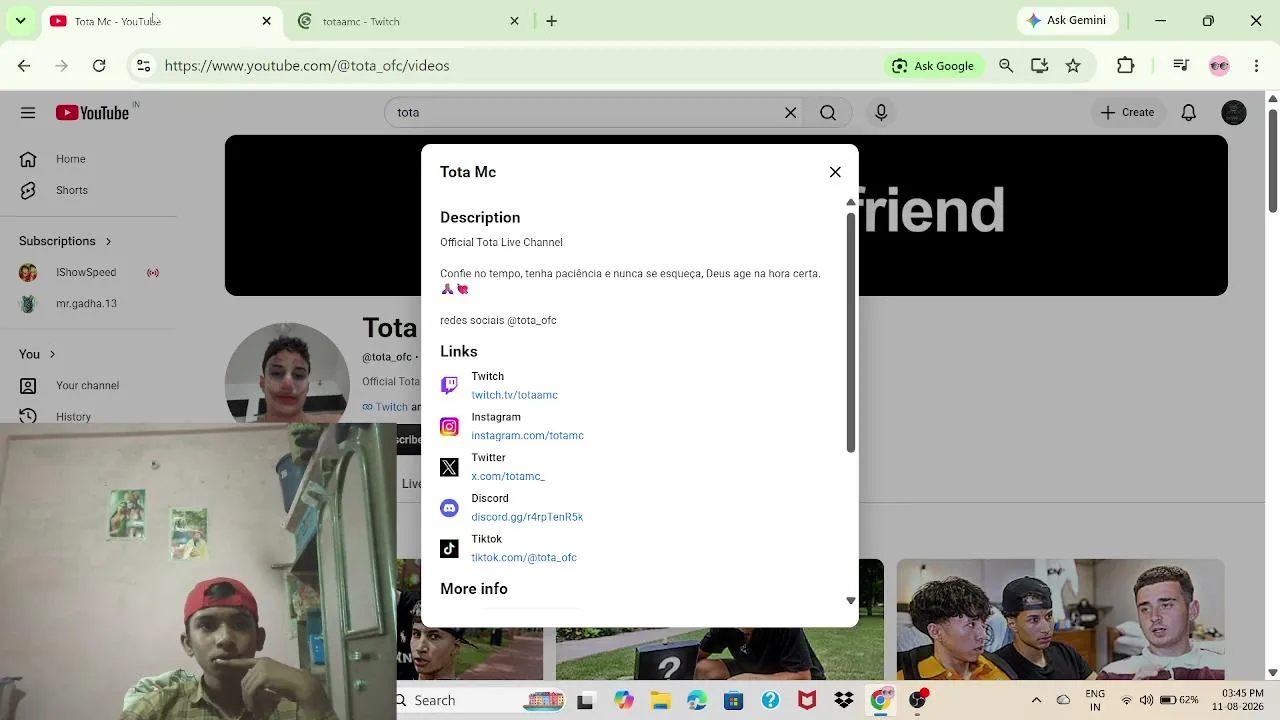This screenshot has height=720, width=1280.
Task: Open the IShowSpeed subscription
Action: click(88, 272)
